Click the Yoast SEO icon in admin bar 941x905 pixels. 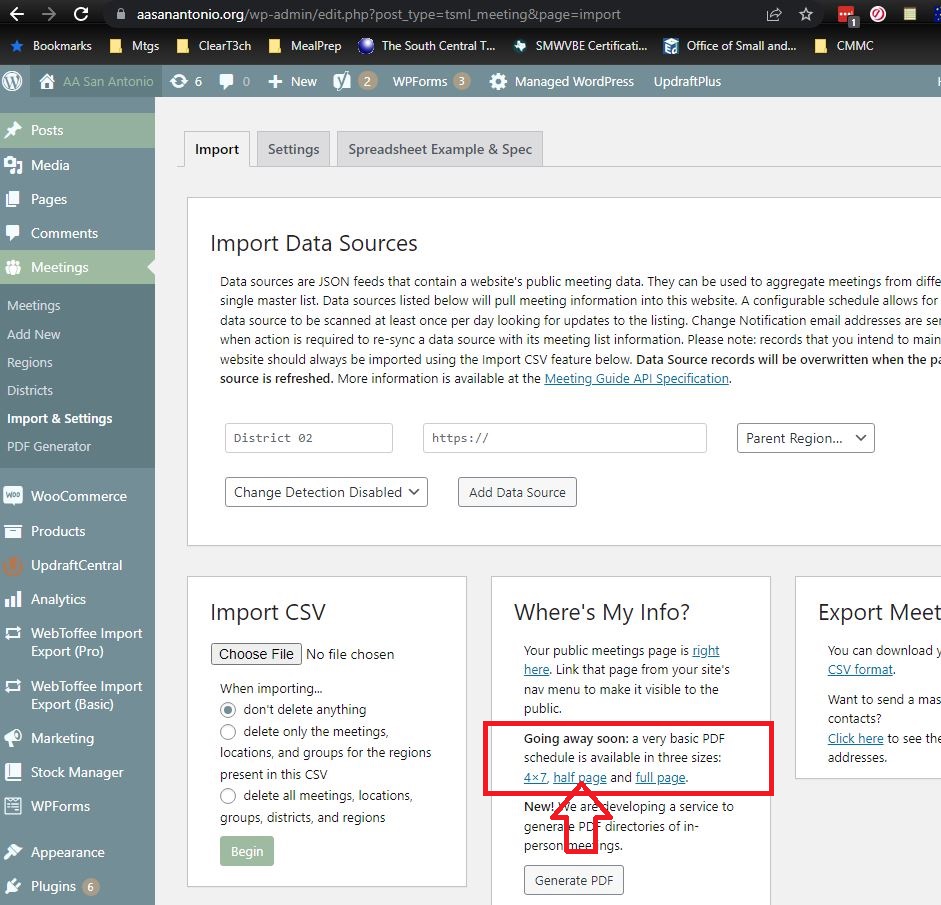pos(342,81)
